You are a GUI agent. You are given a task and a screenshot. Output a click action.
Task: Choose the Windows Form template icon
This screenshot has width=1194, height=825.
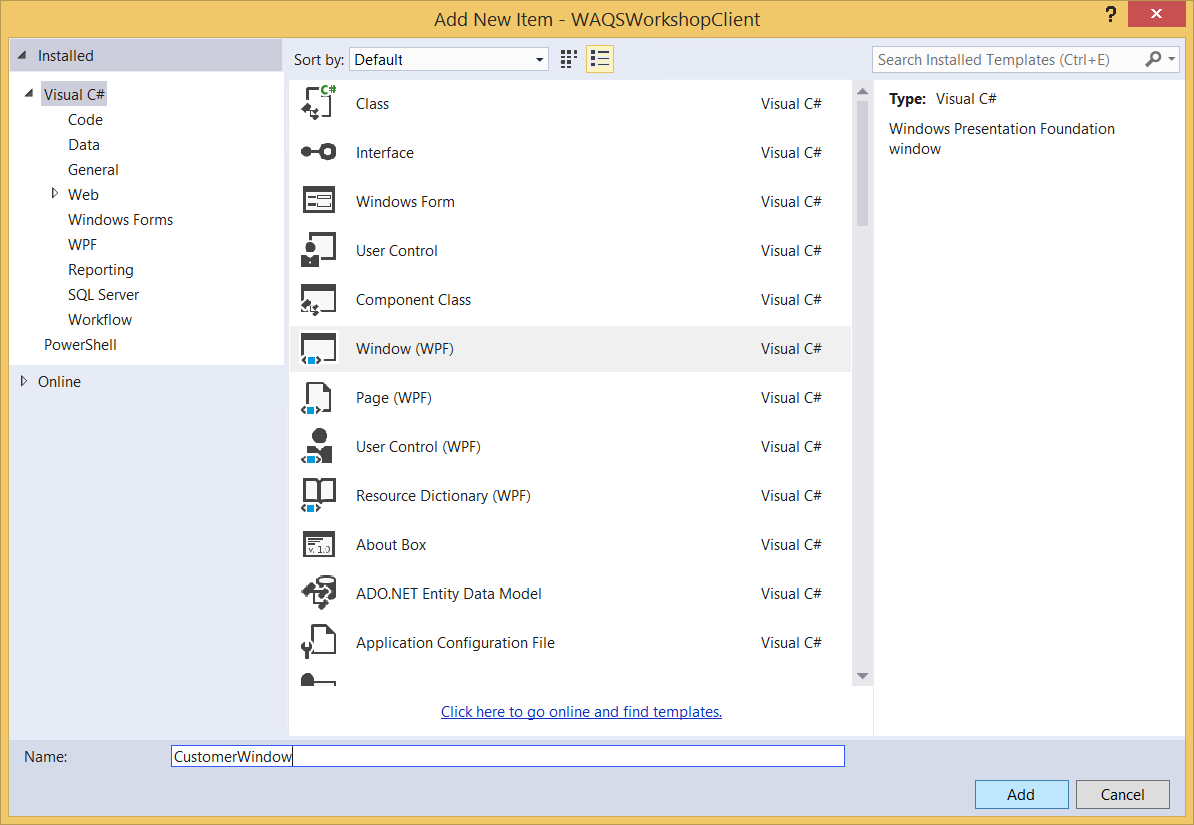pos(318,200)
